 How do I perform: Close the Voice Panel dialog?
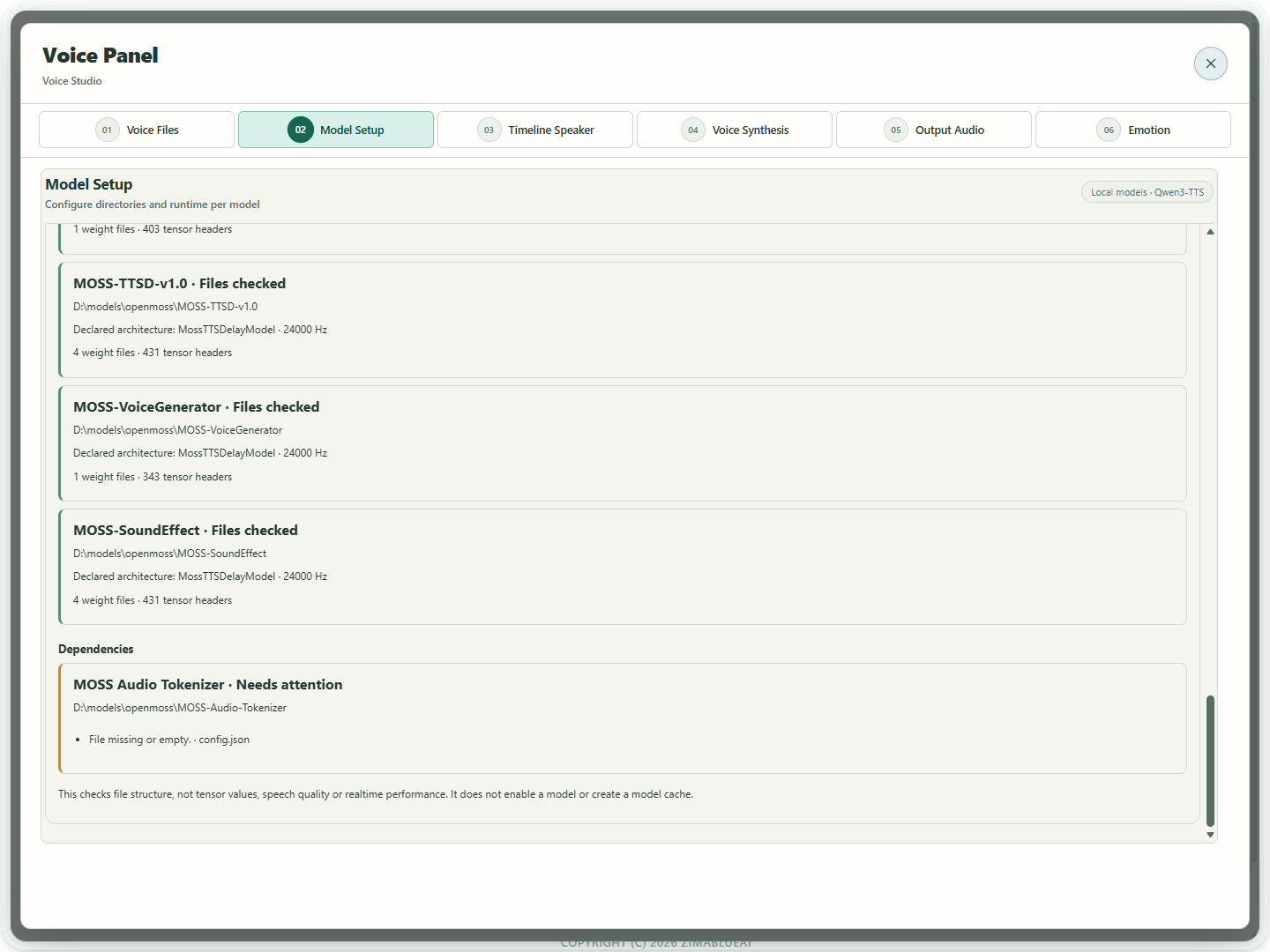point(1210,63)
